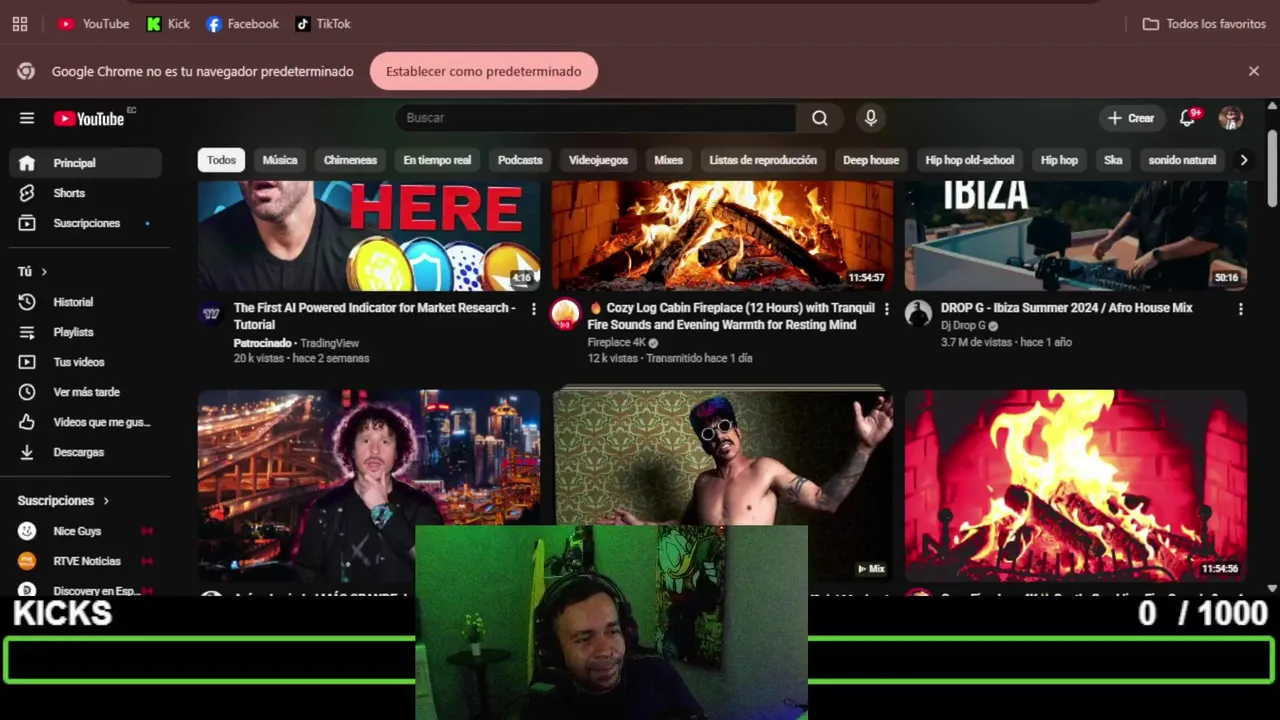This screenshot has height=720, width=1280.
Task: Click the Fireplace 4K channel name
Action: coord(617,342)
